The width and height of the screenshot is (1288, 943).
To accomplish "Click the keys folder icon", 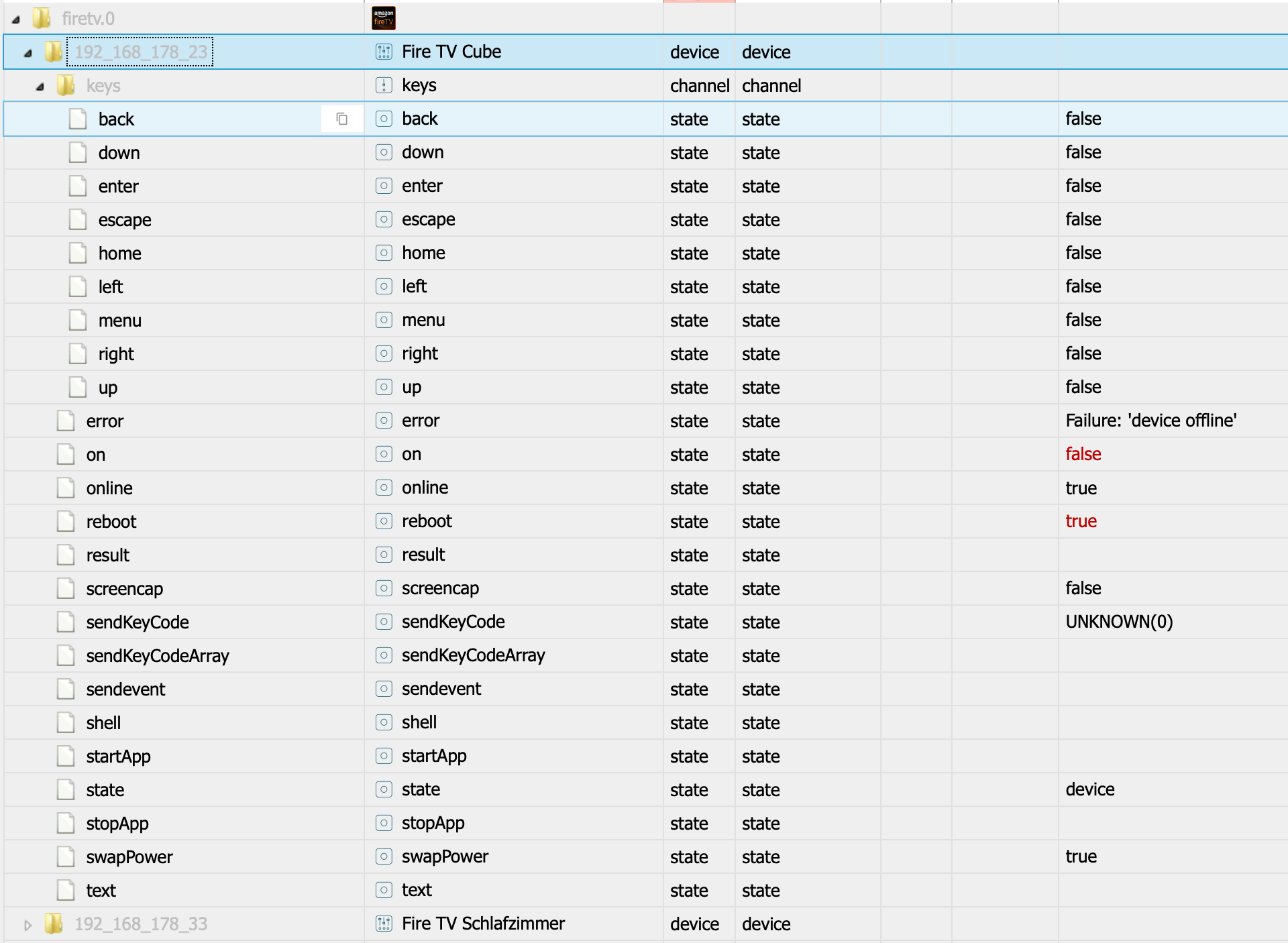I will point(66,85).
